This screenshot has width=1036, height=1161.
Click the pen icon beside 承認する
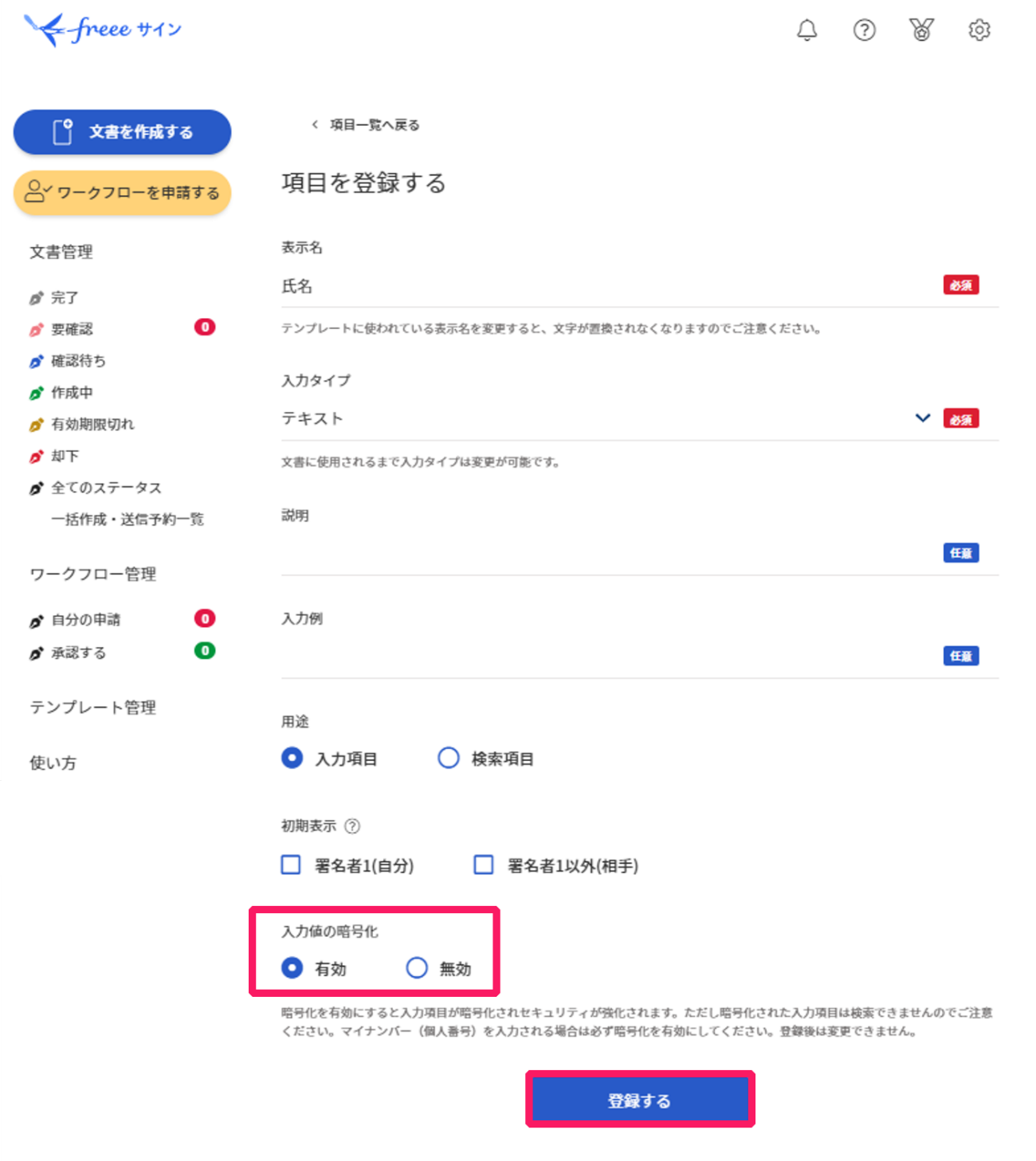(x=37, y=653)
